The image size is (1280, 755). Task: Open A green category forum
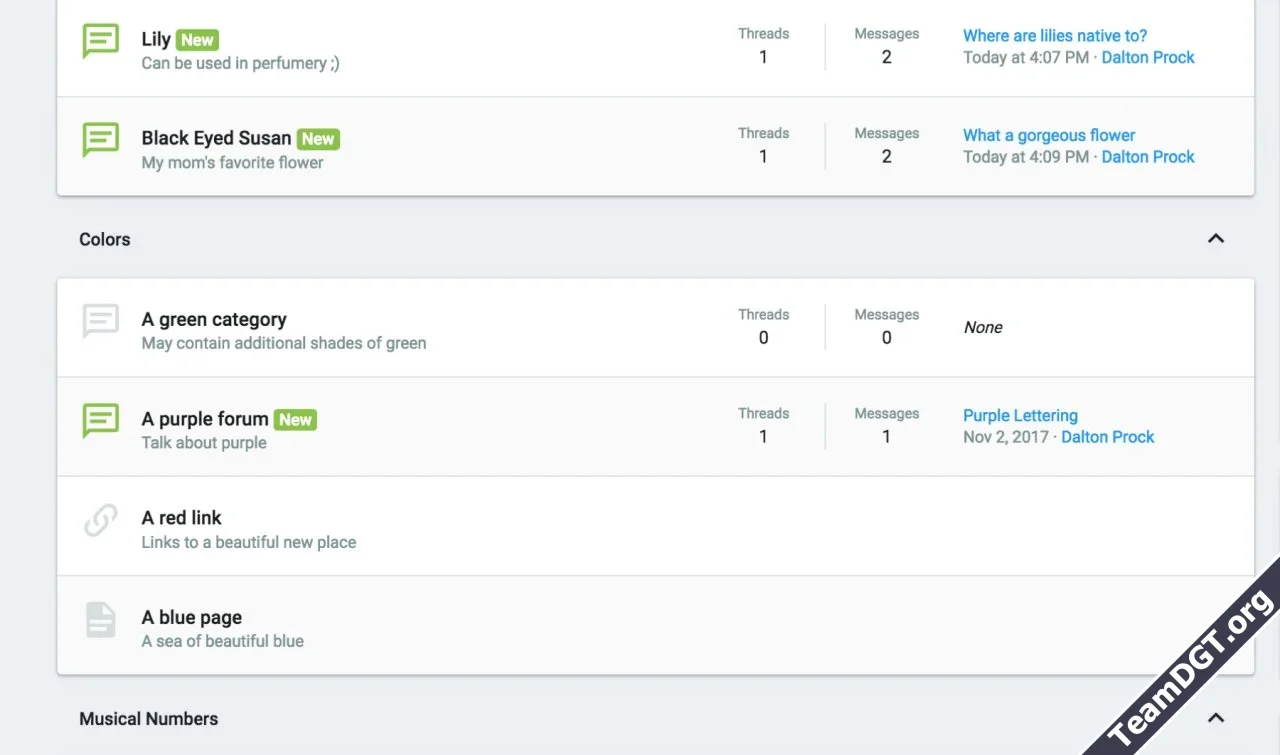[x=214, y=320]
